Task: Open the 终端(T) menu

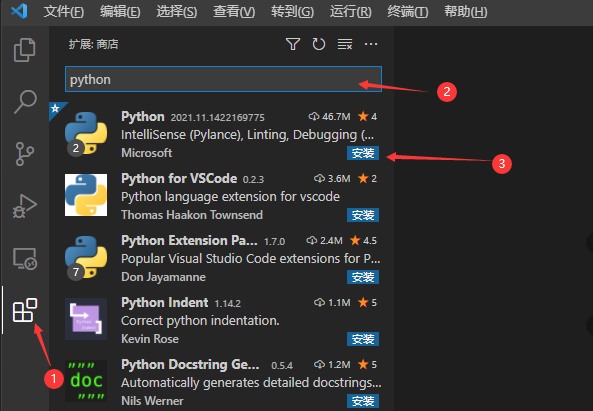Action: click(x=408, y=12)
